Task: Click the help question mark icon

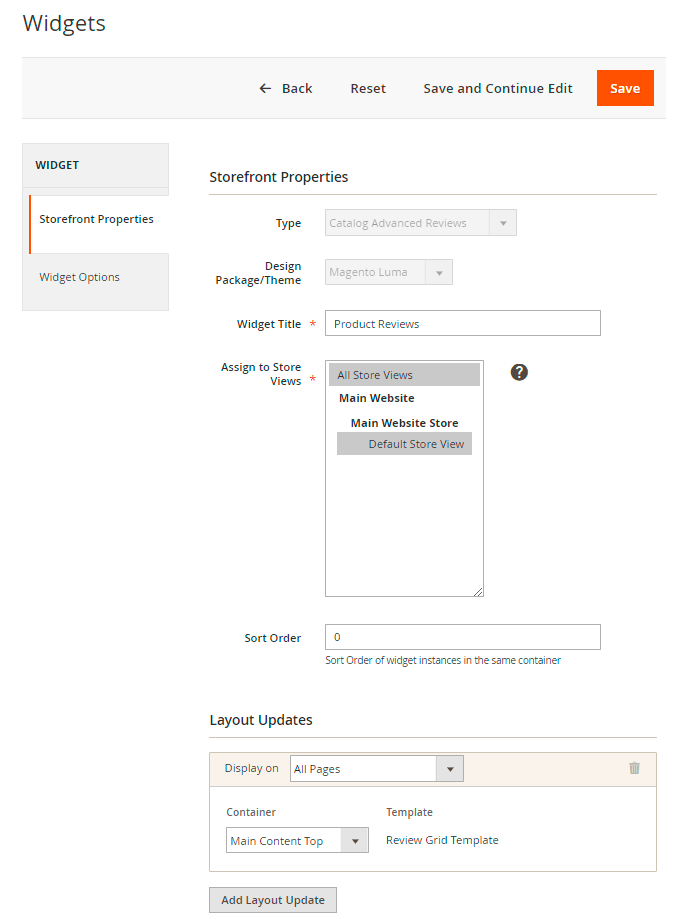Action: pyautogui.click(x=519, y=372)
